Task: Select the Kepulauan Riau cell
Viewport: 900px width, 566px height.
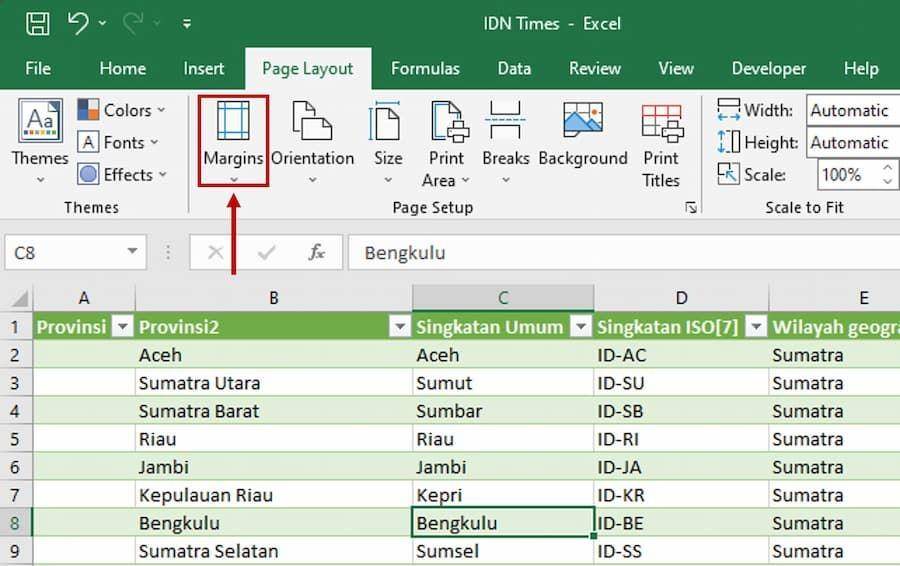Action: point(274,495)
